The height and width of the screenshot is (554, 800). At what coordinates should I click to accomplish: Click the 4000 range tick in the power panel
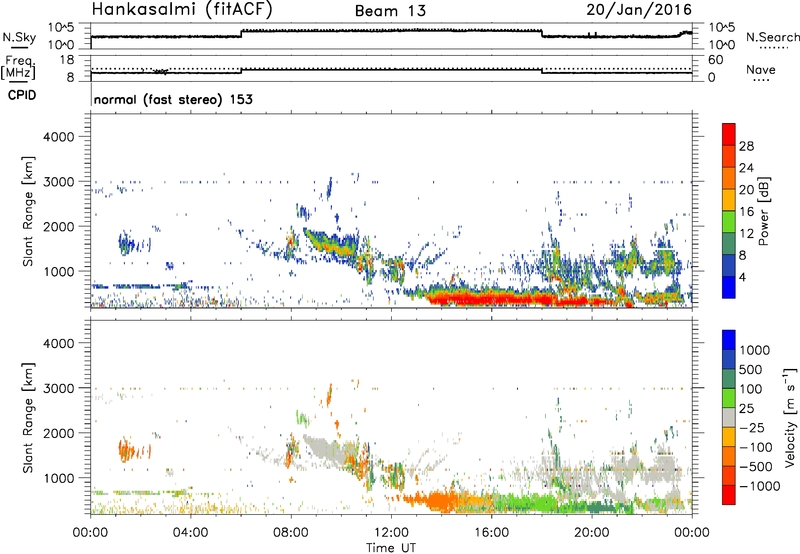point(58,137)
